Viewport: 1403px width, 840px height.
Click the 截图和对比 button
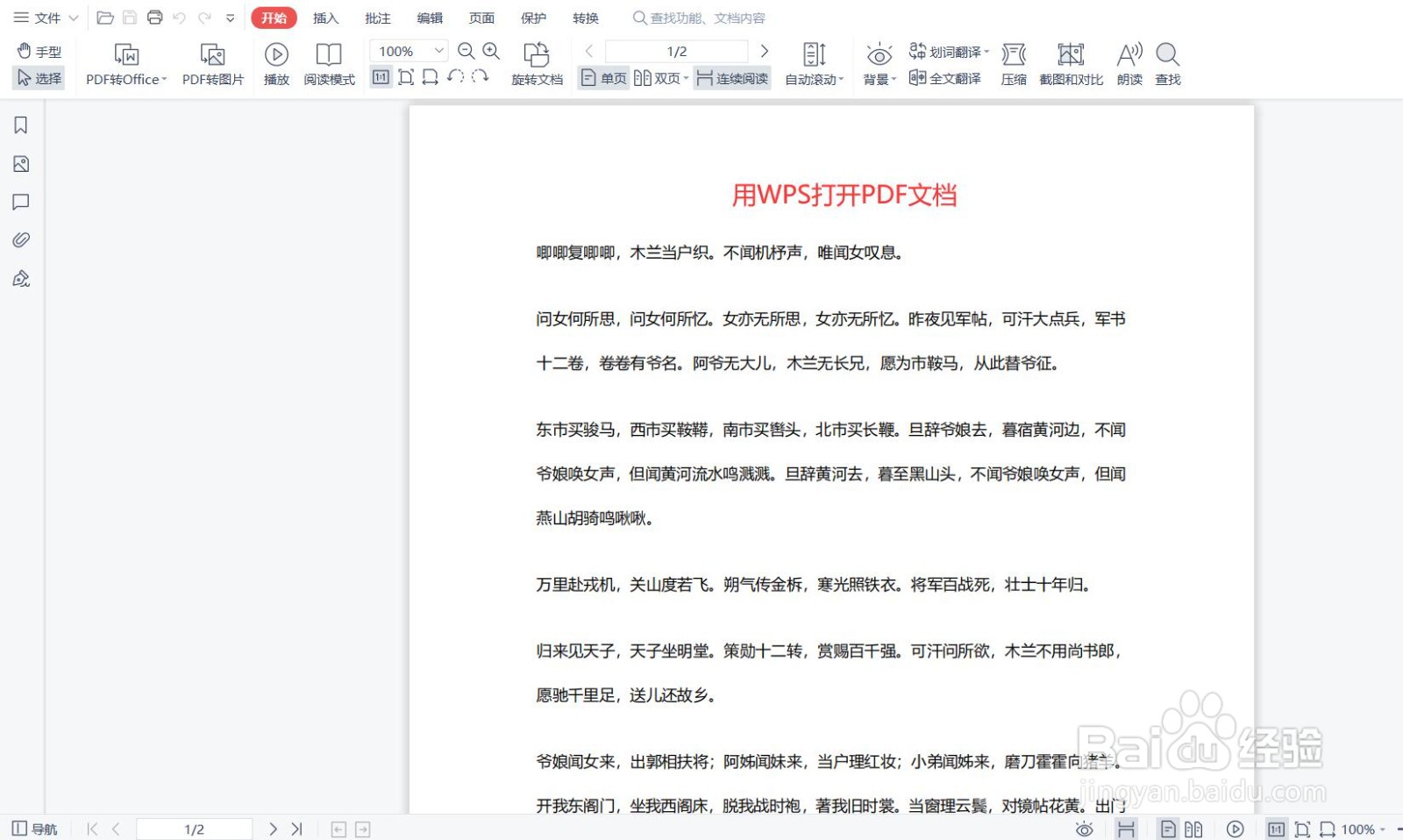tap(1071, 64)
